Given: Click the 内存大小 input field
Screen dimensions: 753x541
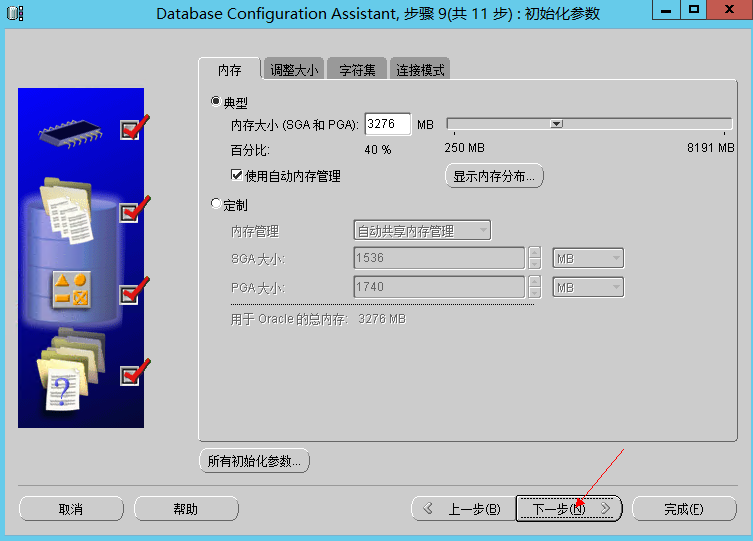Looking at the screenshot, I should coord(388,124).
